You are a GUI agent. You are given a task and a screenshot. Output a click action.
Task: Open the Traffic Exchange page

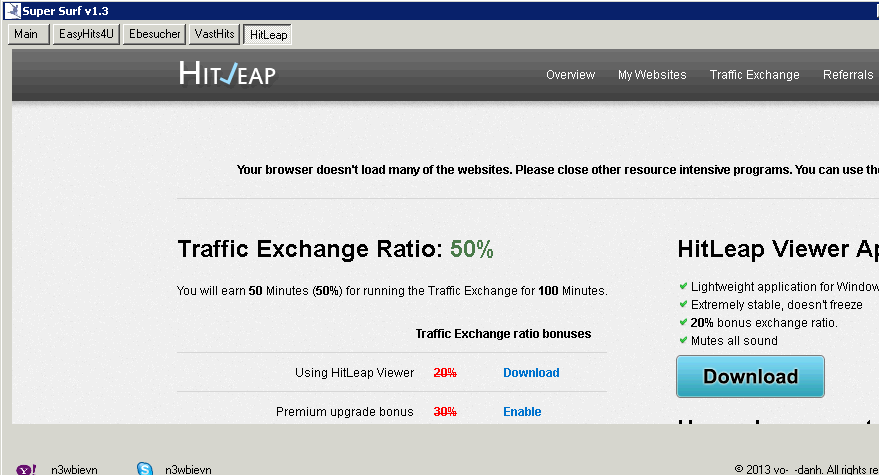click(x=755, y=75)
